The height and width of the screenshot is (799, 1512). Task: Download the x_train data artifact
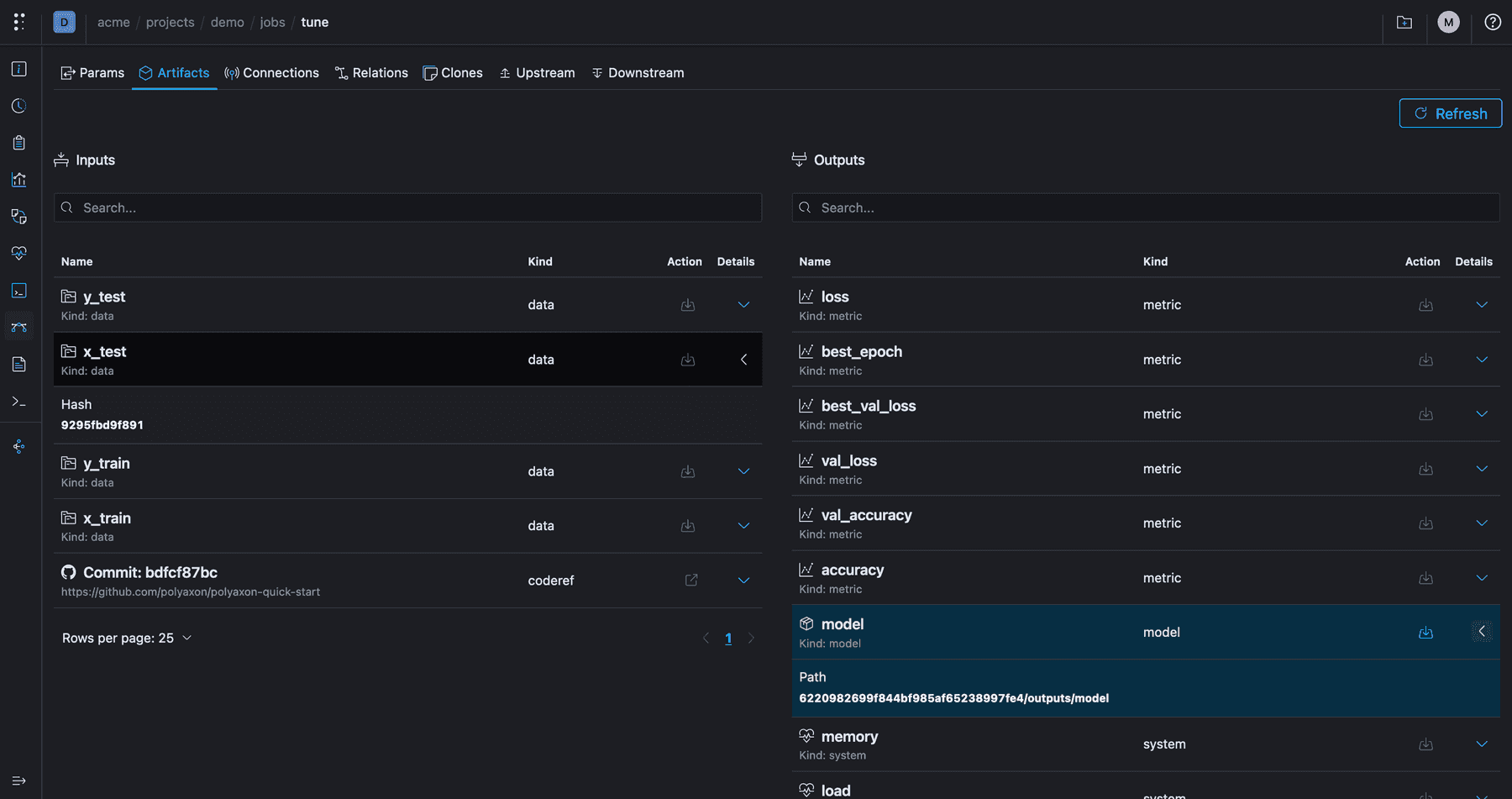coord(688,525)
